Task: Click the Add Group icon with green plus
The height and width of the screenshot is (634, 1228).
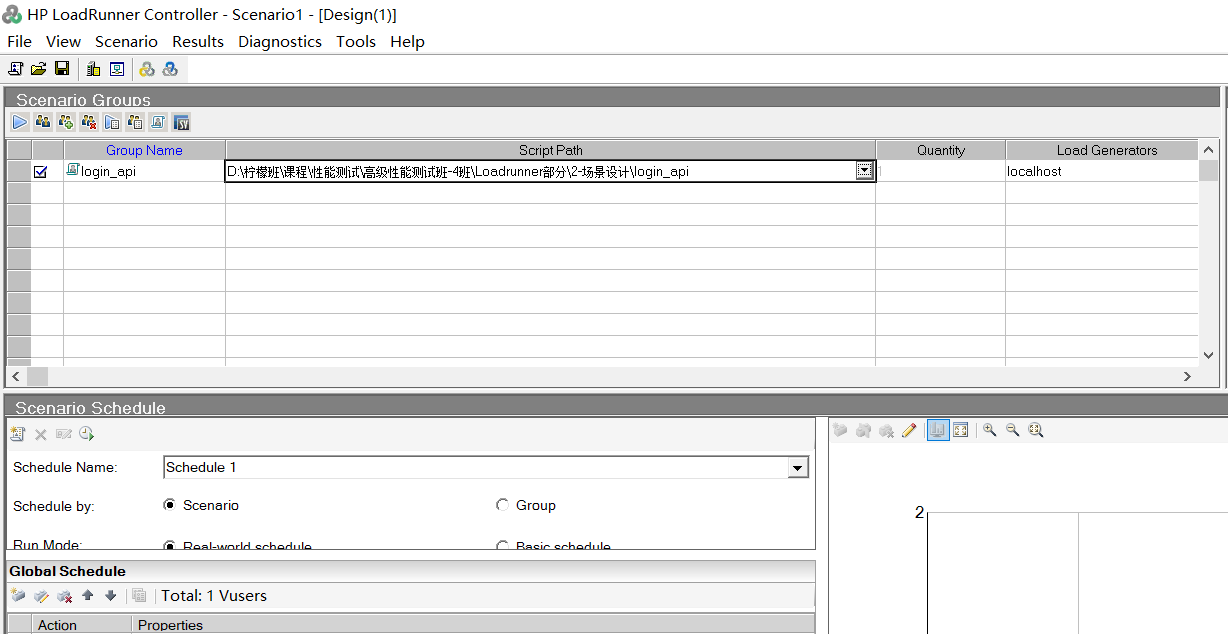Action: pyautogui.click(x=66, y=122)
